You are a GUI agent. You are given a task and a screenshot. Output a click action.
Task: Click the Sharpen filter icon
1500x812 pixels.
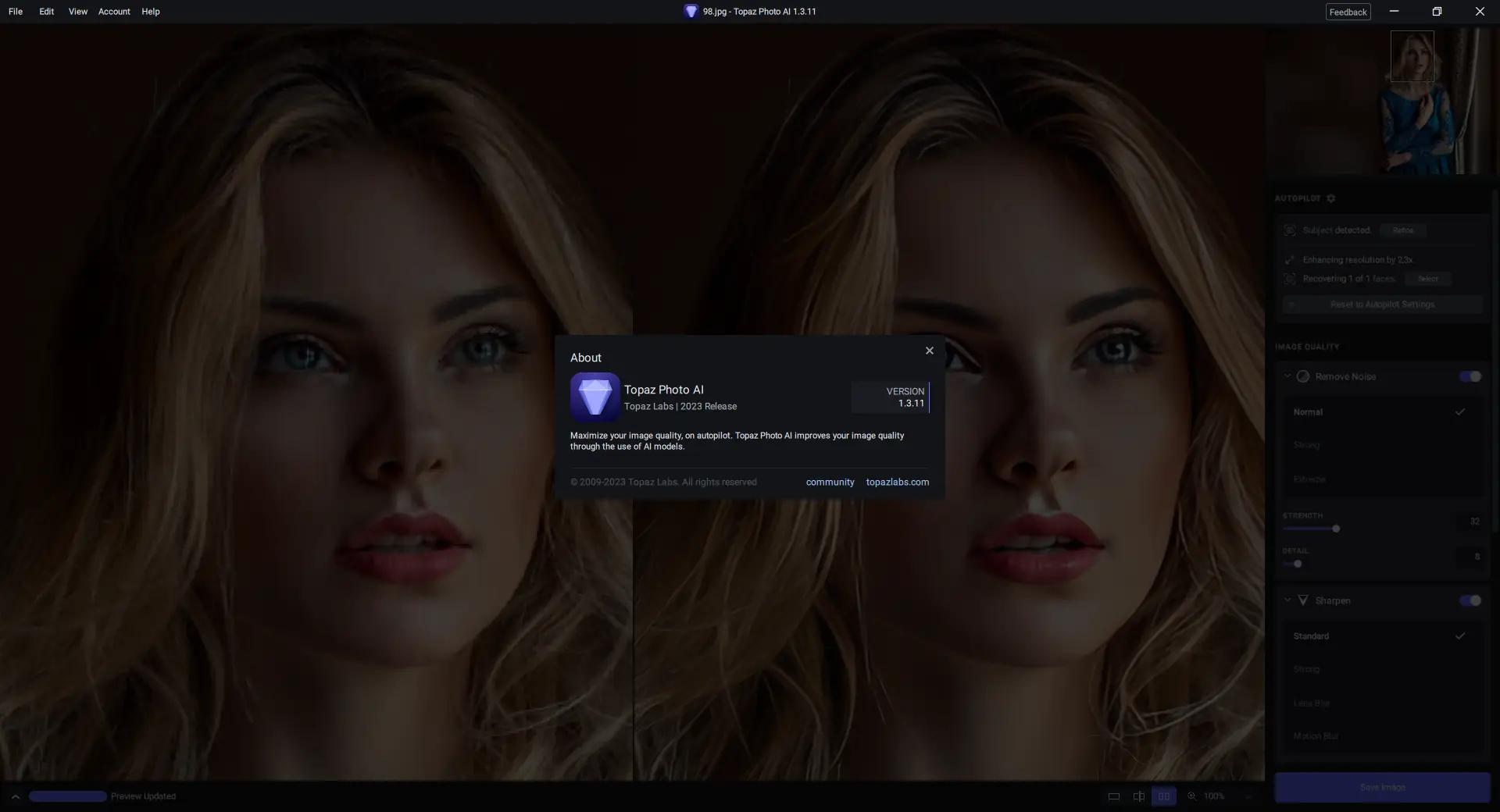(1303, 601)
